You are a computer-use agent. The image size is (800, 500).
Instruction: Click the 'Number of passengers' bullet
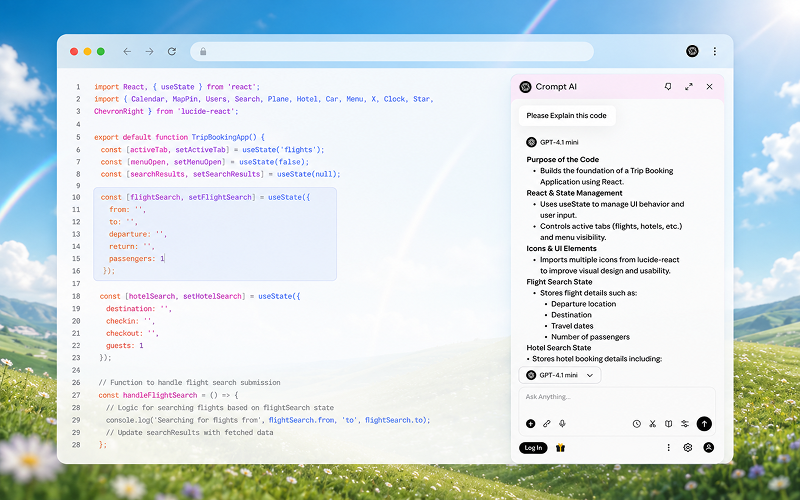(x=590, y=337)
